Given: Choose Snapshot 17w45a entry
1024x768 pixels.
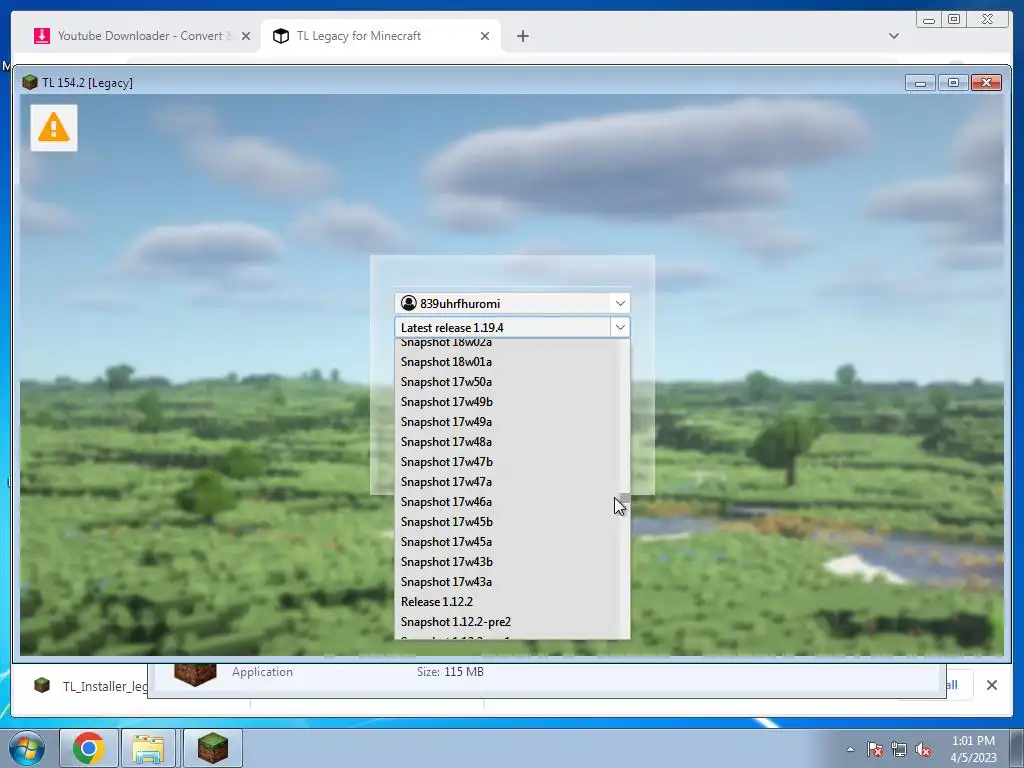Looking at the screenshot, I should [506, 542].
